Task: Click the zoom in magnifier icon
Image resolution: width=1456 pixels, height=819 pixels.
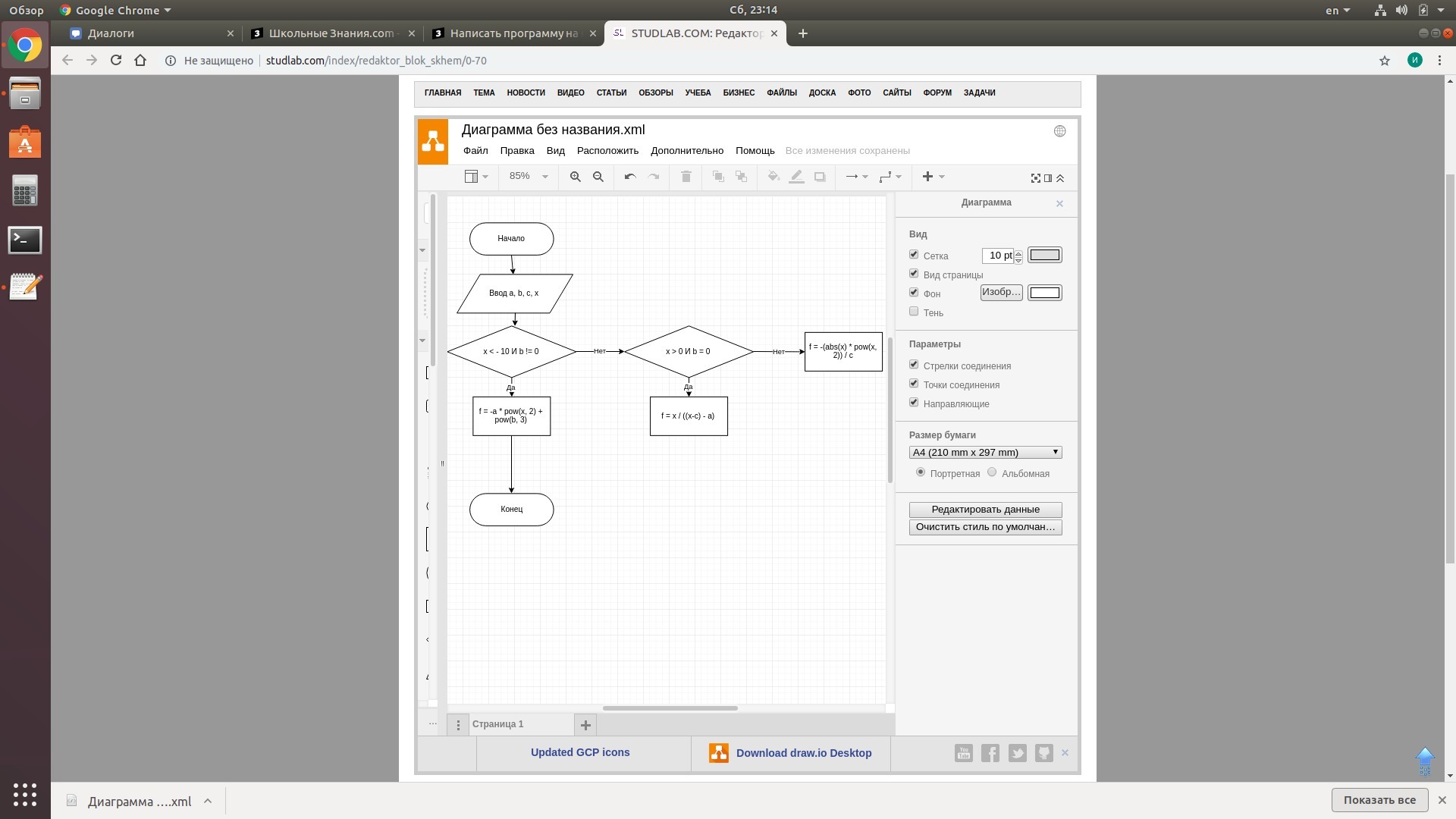Action: coord(575,177)
